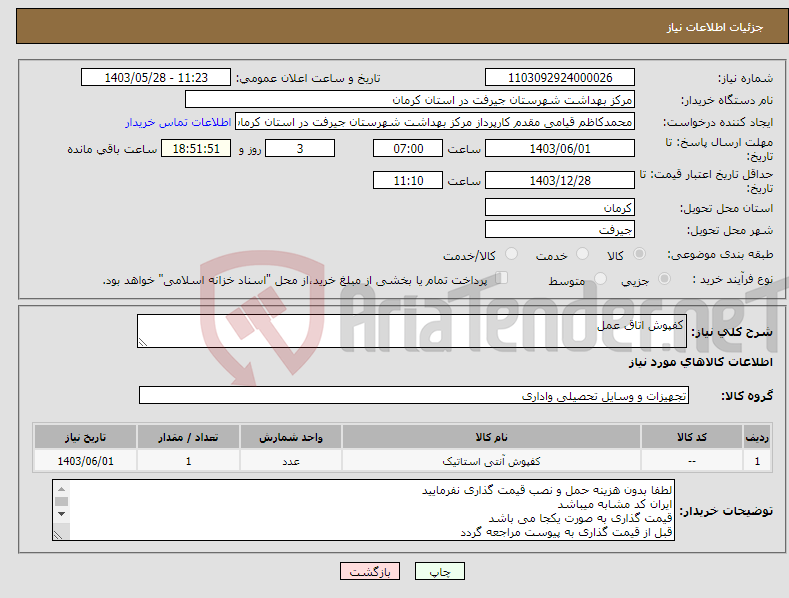Click the validity time 11:10 field
Image resolution: width=789 pixels, height=598 pixels.
click(408, 180)
